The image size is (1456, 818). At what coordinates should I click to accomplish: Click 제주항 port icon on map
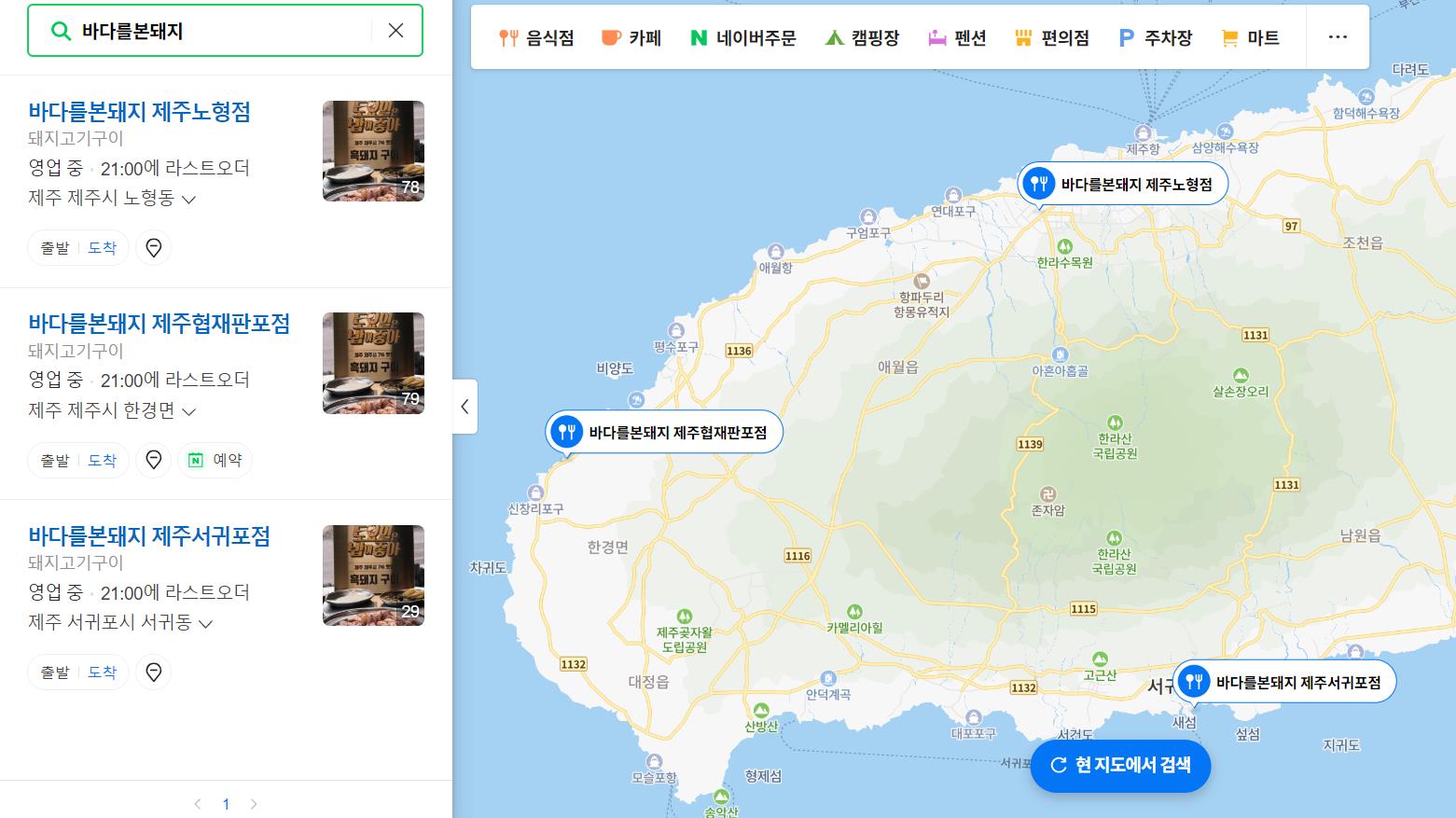coord(1144,132)
